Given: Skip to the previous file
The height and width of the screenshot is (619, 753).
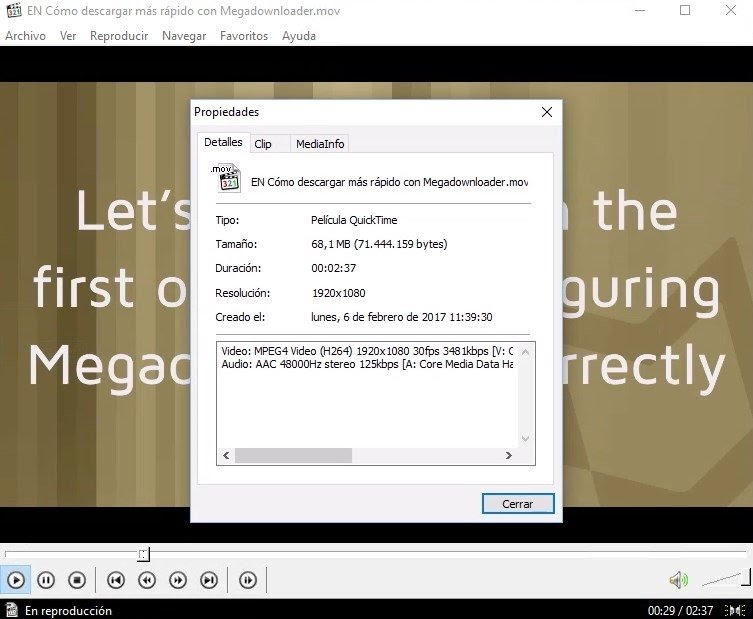Looking at the screenshot, I should pos(116,580).
